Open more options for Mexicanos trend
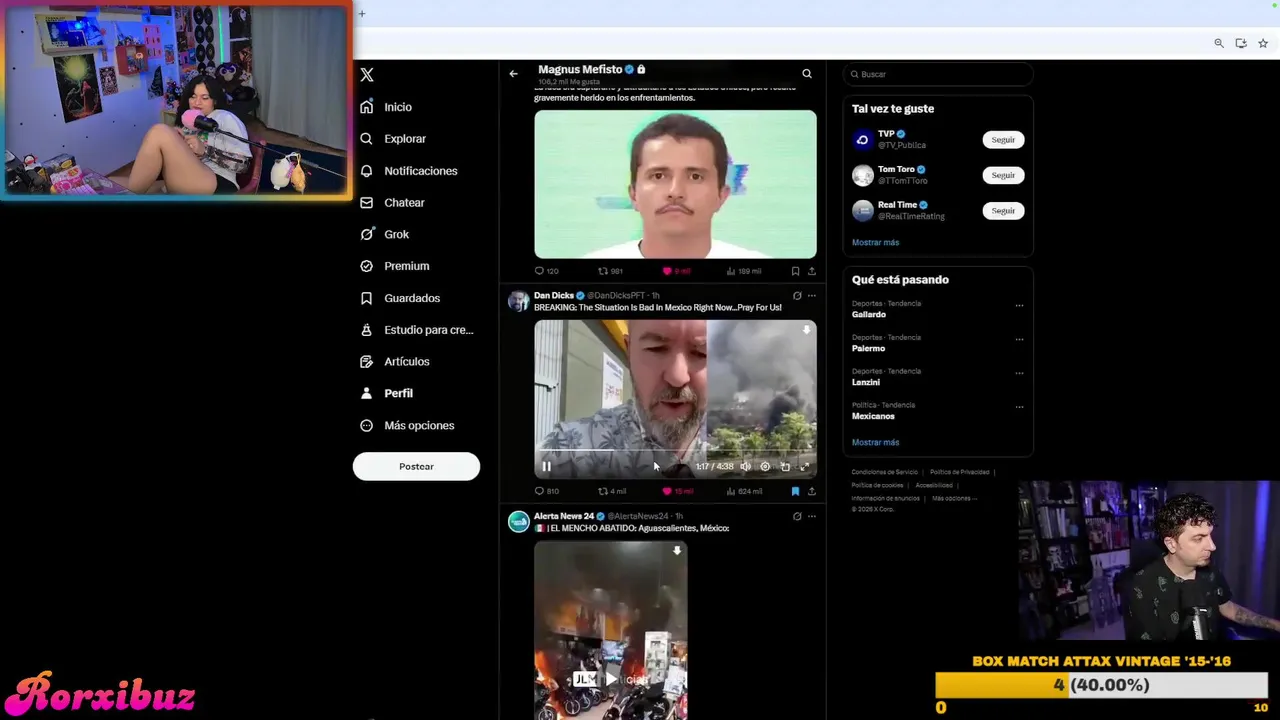This screenshot has height=720, width=1280. pos(1019,407)
